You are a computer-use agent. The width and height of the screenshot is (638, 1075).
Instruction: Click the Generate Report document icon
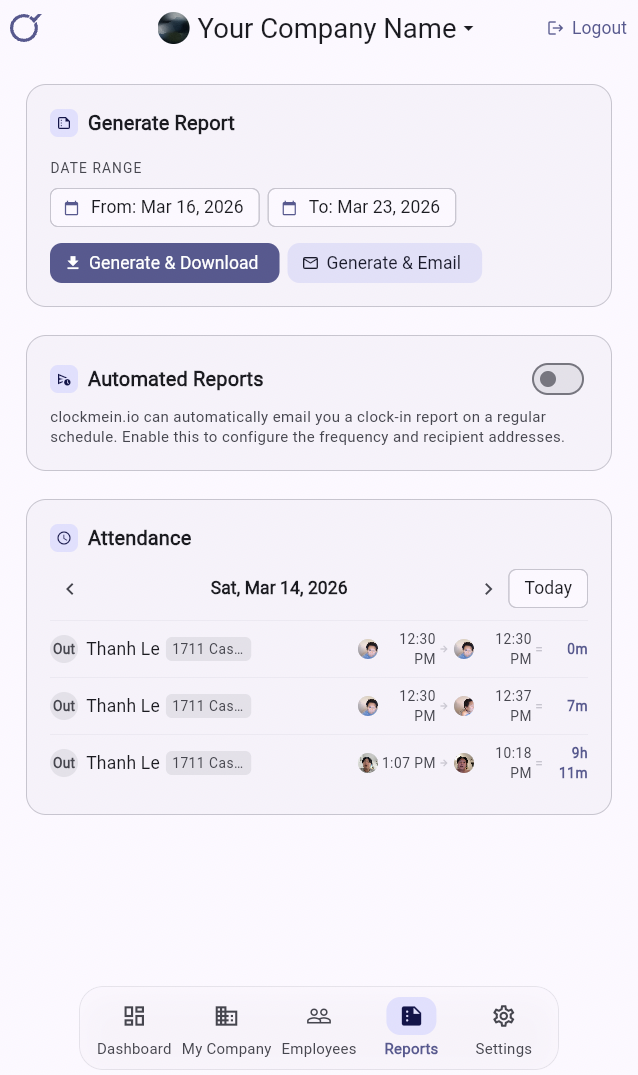tap(64, 123)
